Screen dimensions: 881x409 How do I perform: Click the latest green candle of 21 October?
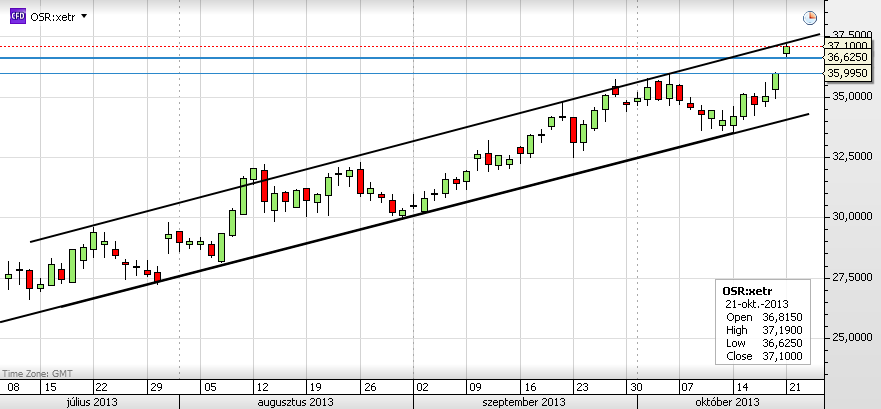[x=787, y=50]
